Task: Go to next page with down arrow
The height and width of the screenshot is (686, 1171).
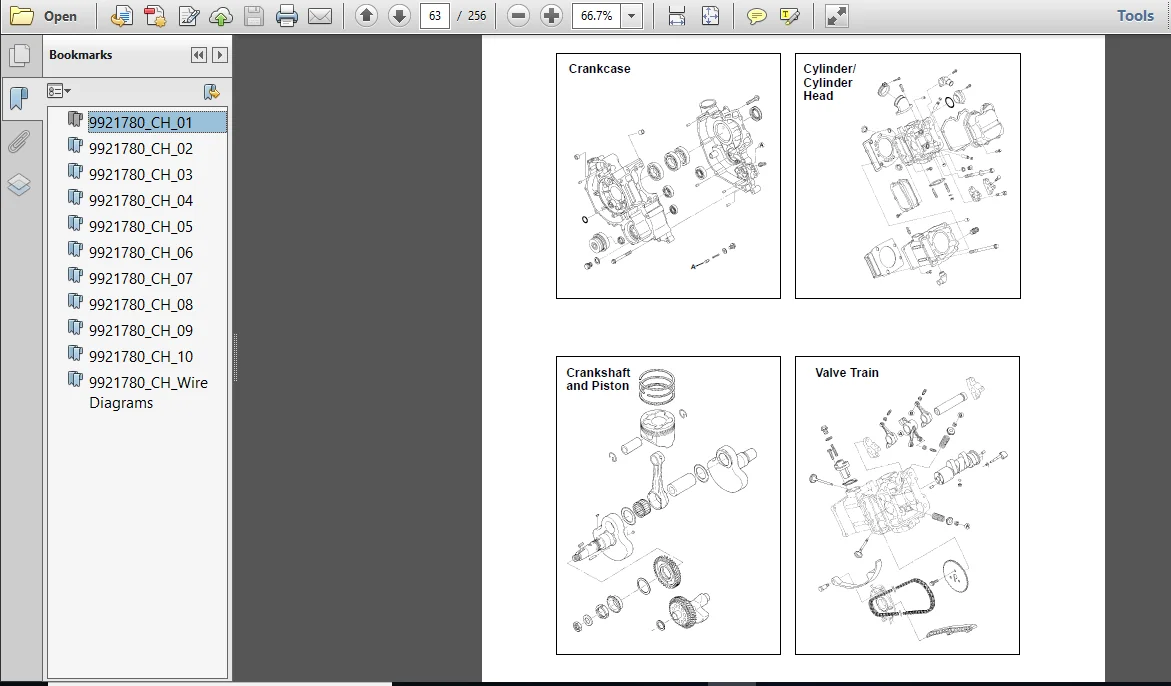Action: [400, 15]
